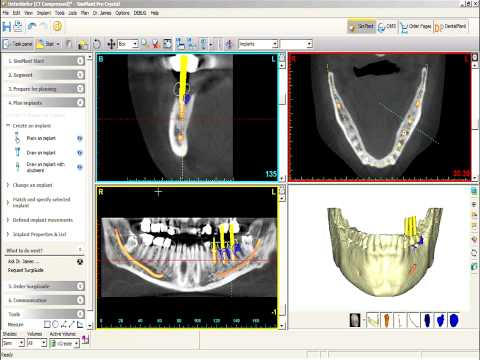Click the Save disk icon
Screen dimensions: 480x360
coord(7,26)
